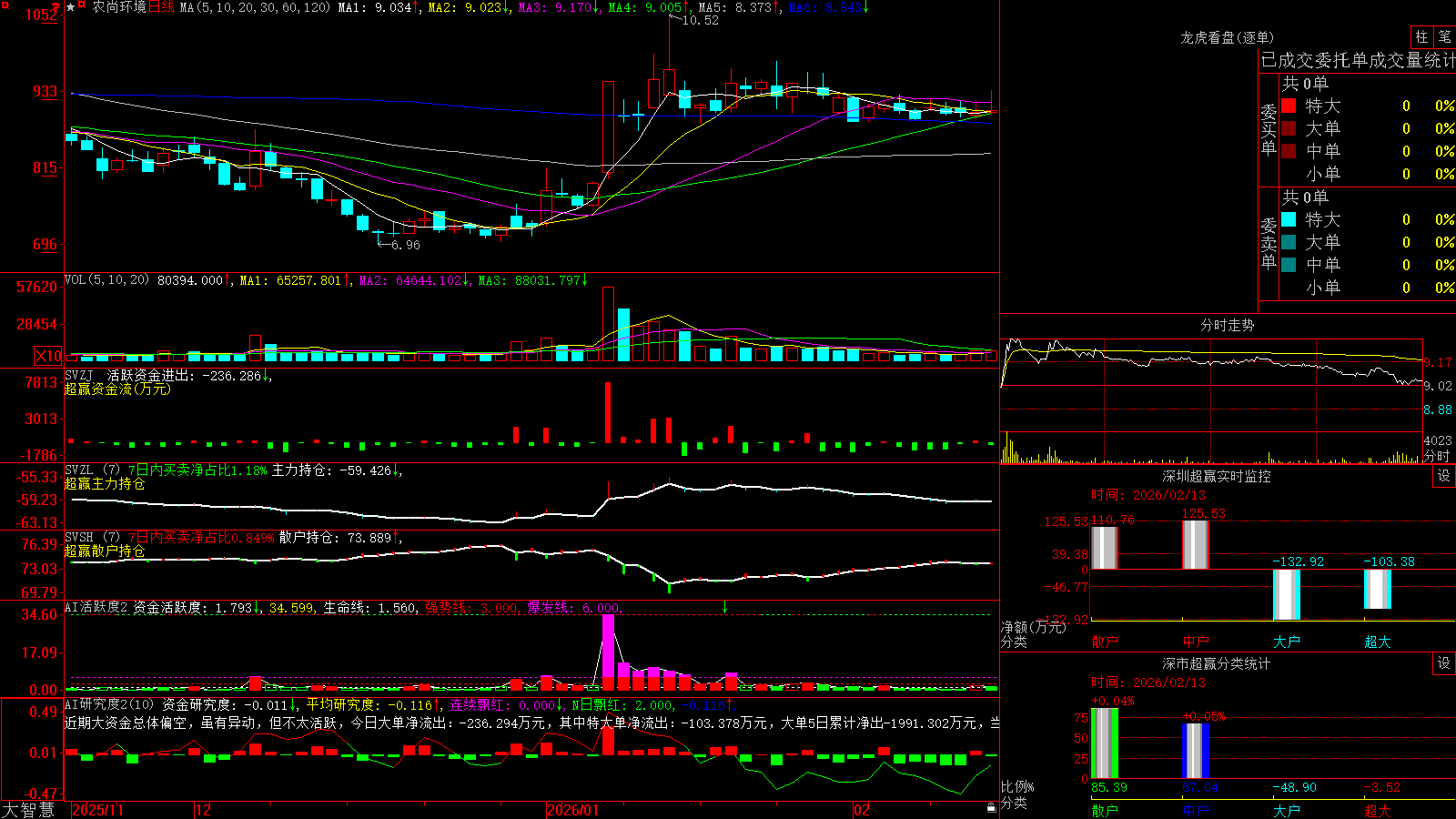Click the 净额(万元) axis label
The height and width of the screenshot is (819, 1456).
(x=1033, y=627)
